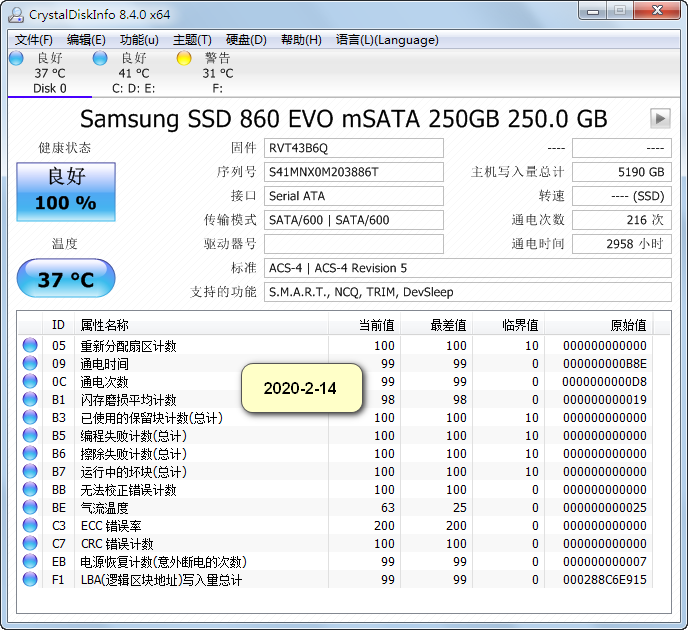
Task: Click the ---- (SSD) rotation rate field
Action: [622, 196]
